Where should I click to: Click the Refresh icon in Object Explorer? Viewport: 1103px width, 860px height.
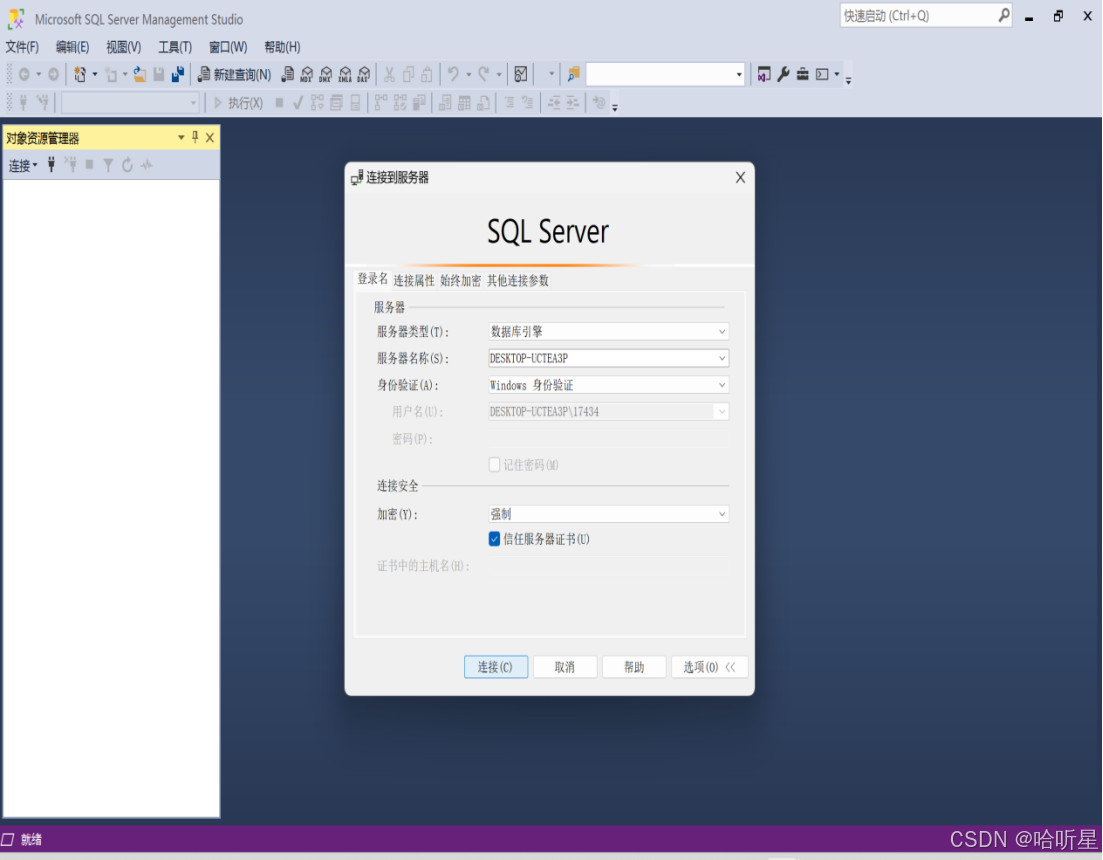pyautogui.click(x=127, y=165)
